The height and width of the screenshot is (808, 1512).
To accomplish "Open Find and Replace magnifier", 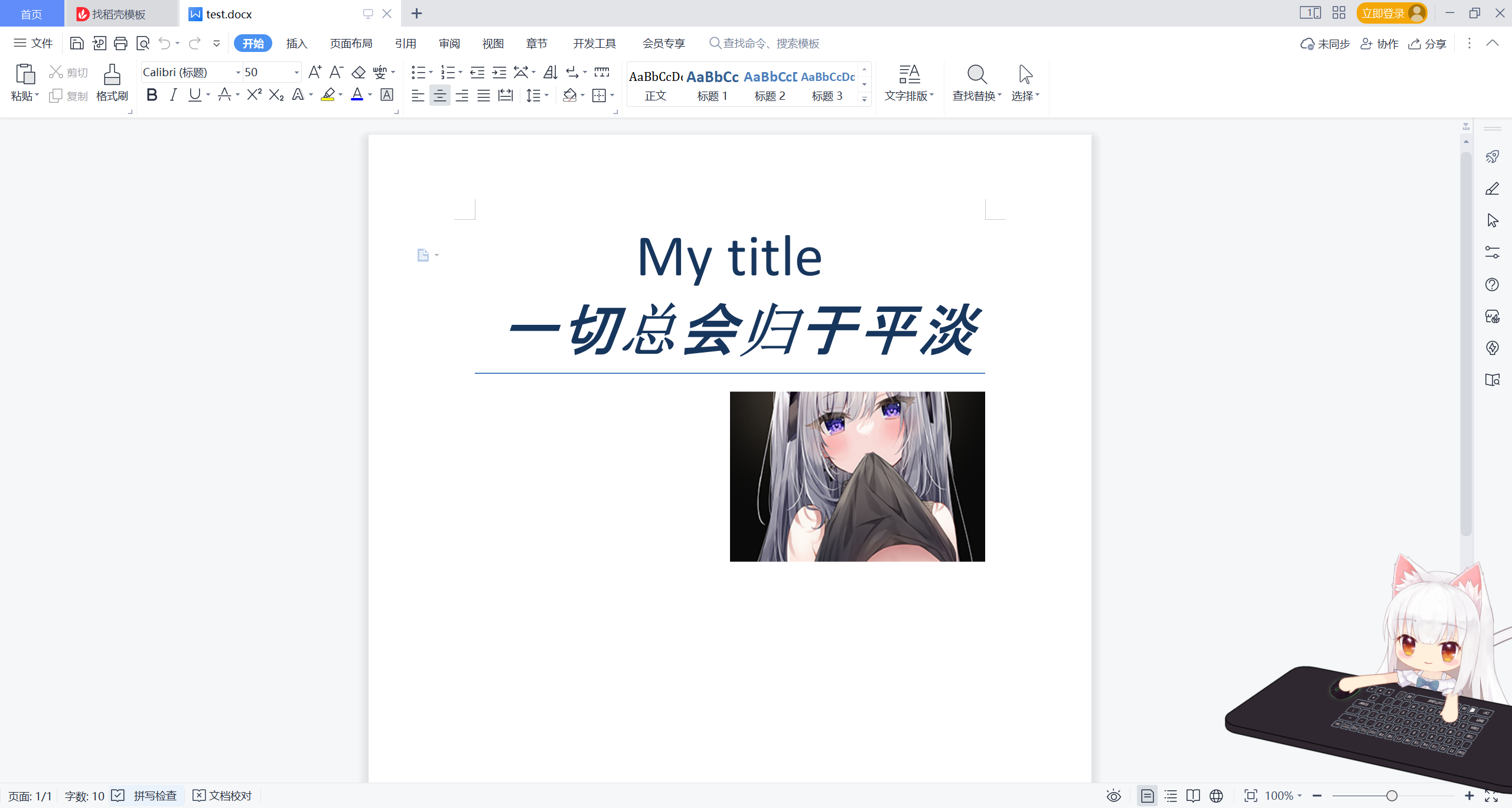I will click(x=977, y=75).
